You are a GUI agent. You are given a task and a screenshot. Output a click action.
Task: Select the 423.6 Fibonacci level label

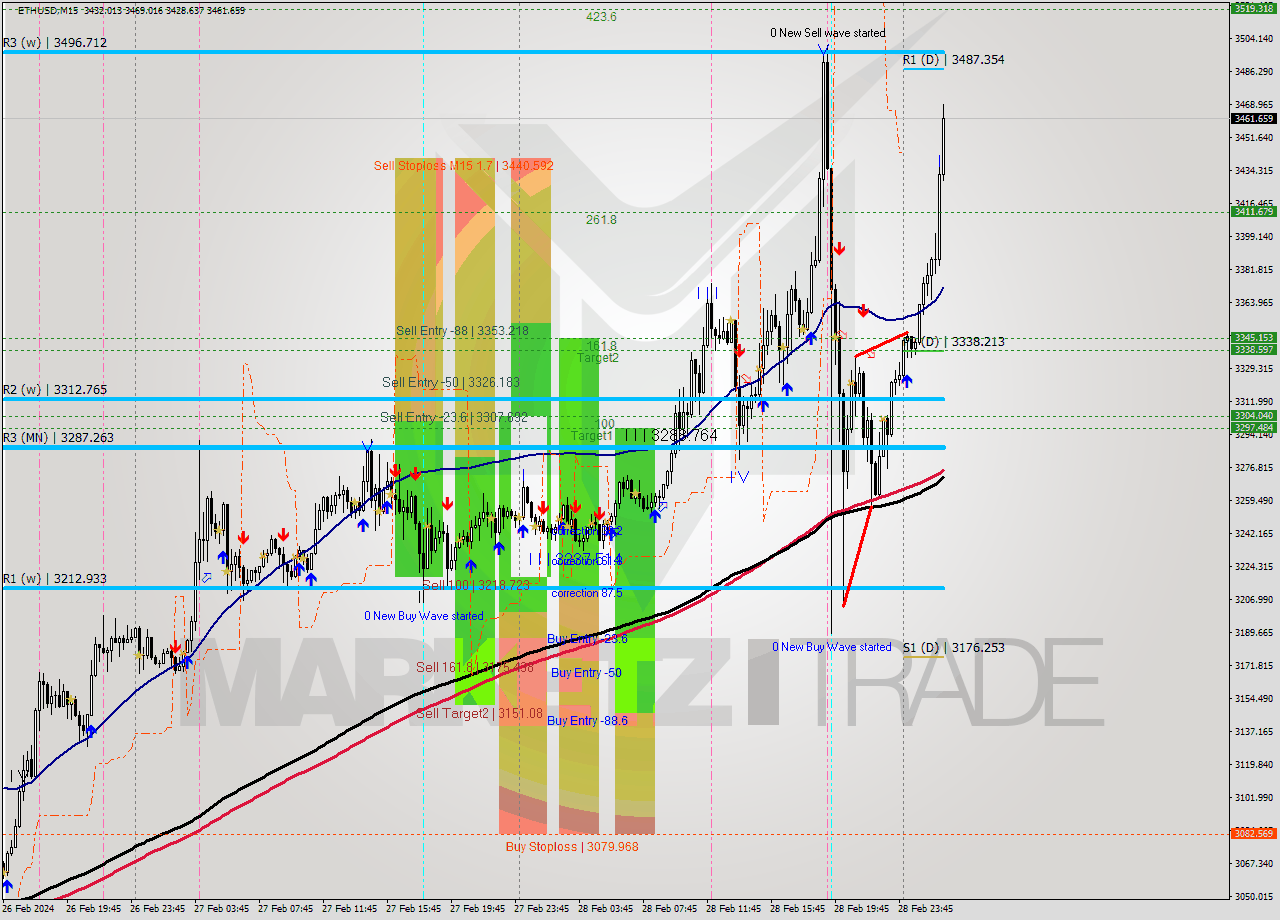coord(601,17)
